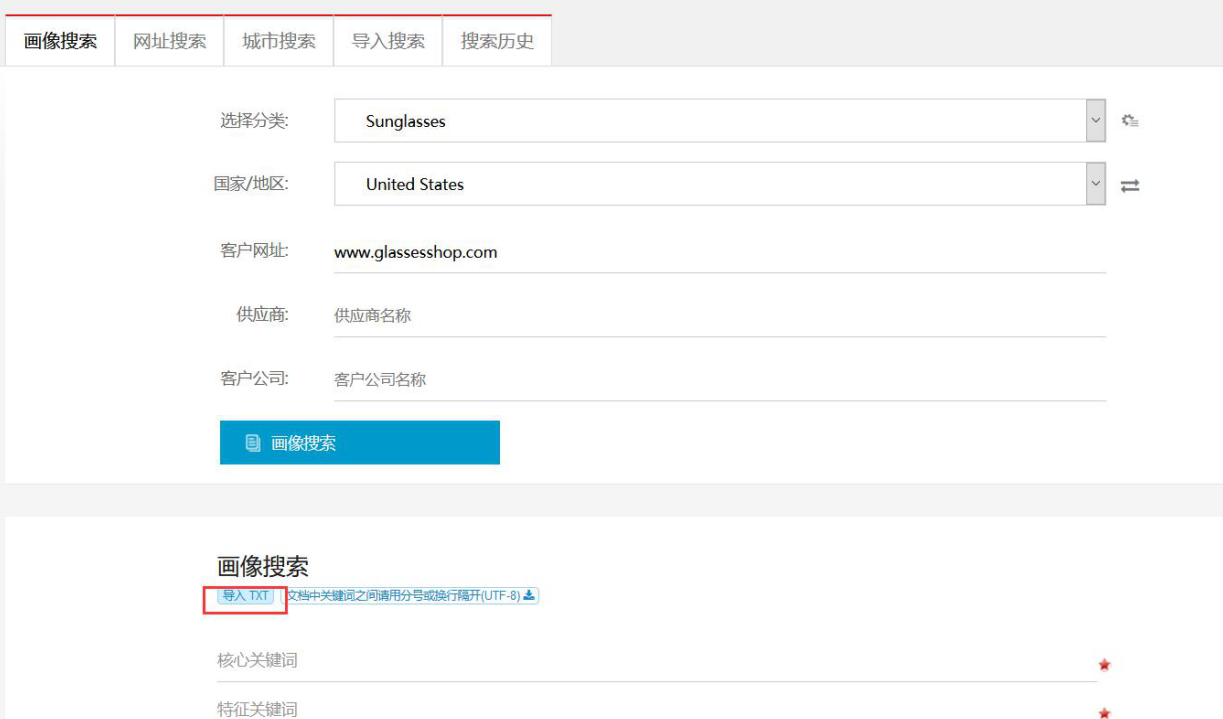Focus the 客户网址 field with www.glassesshop.com
The height and width of the screenshot is (719, 1223).
(718, 252)
